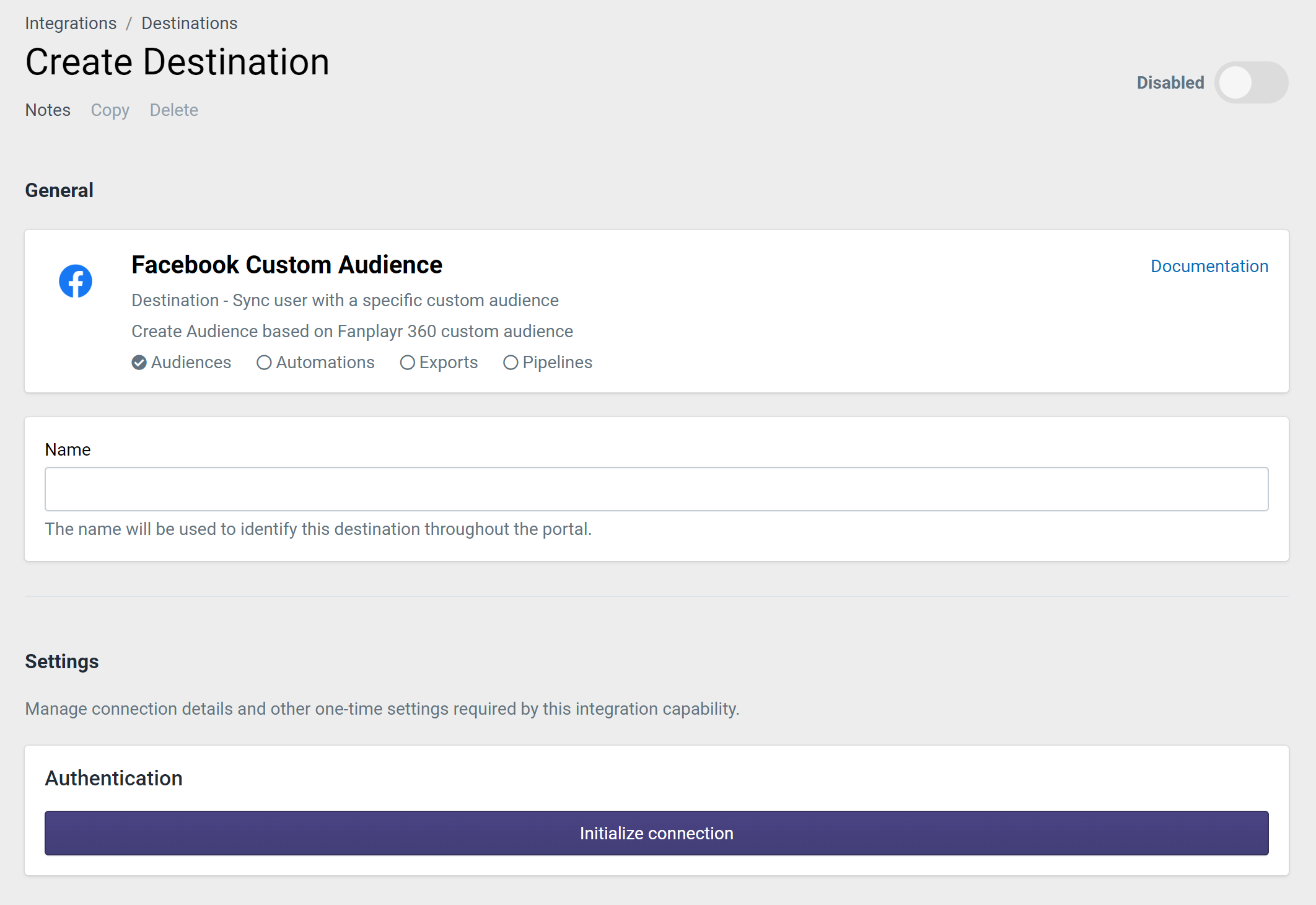Click 'Destination - Sync user' description text

(345, 301)
